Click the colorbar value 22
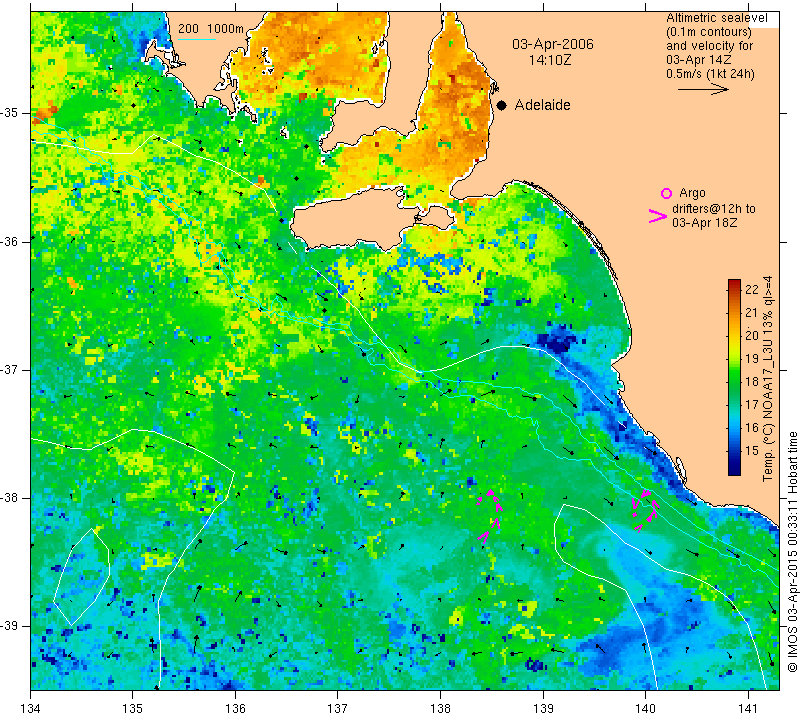 pos(752,289)
